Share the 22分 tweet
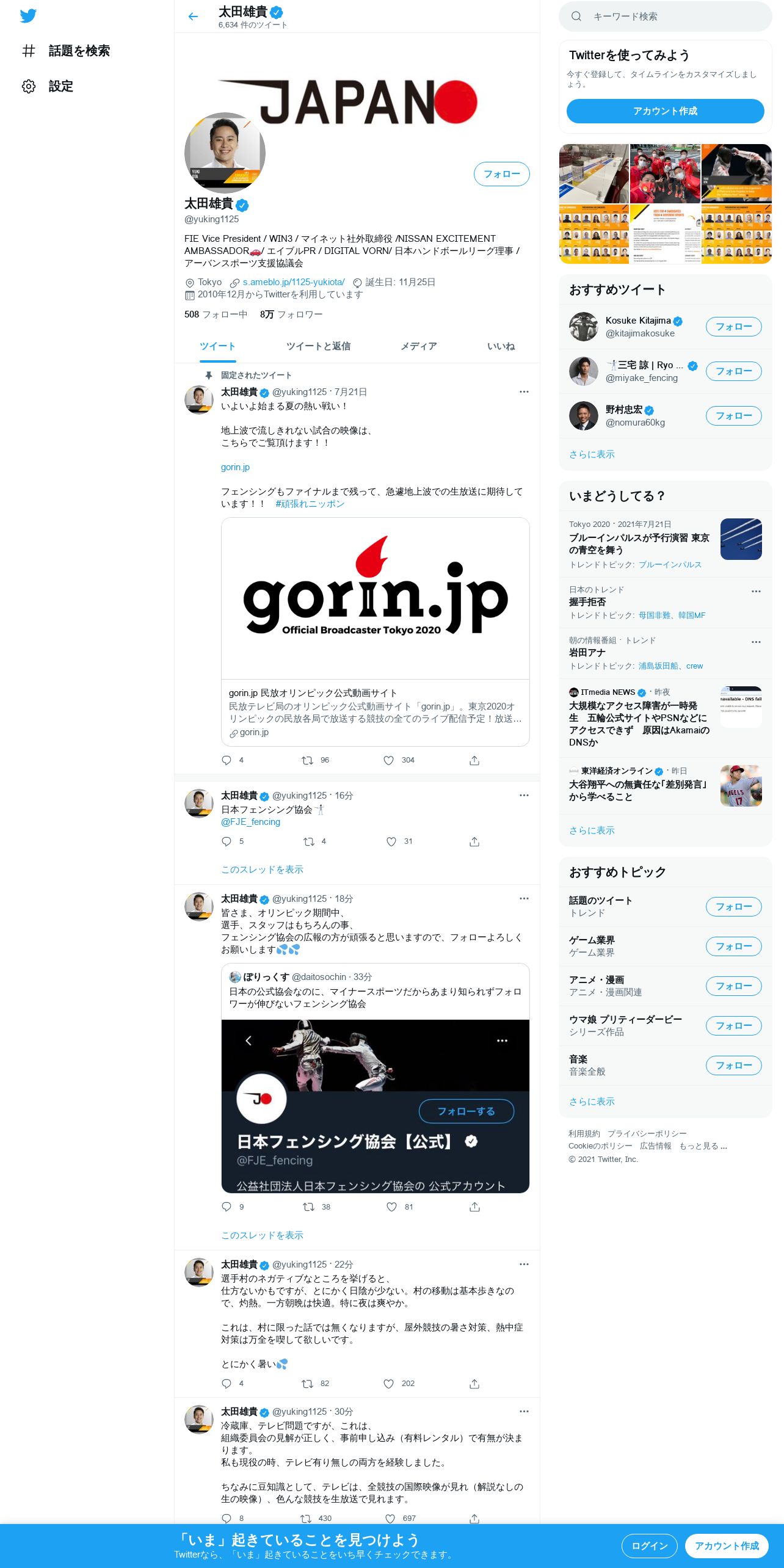The image size is (784, 1568). (x=474, y=1384)
